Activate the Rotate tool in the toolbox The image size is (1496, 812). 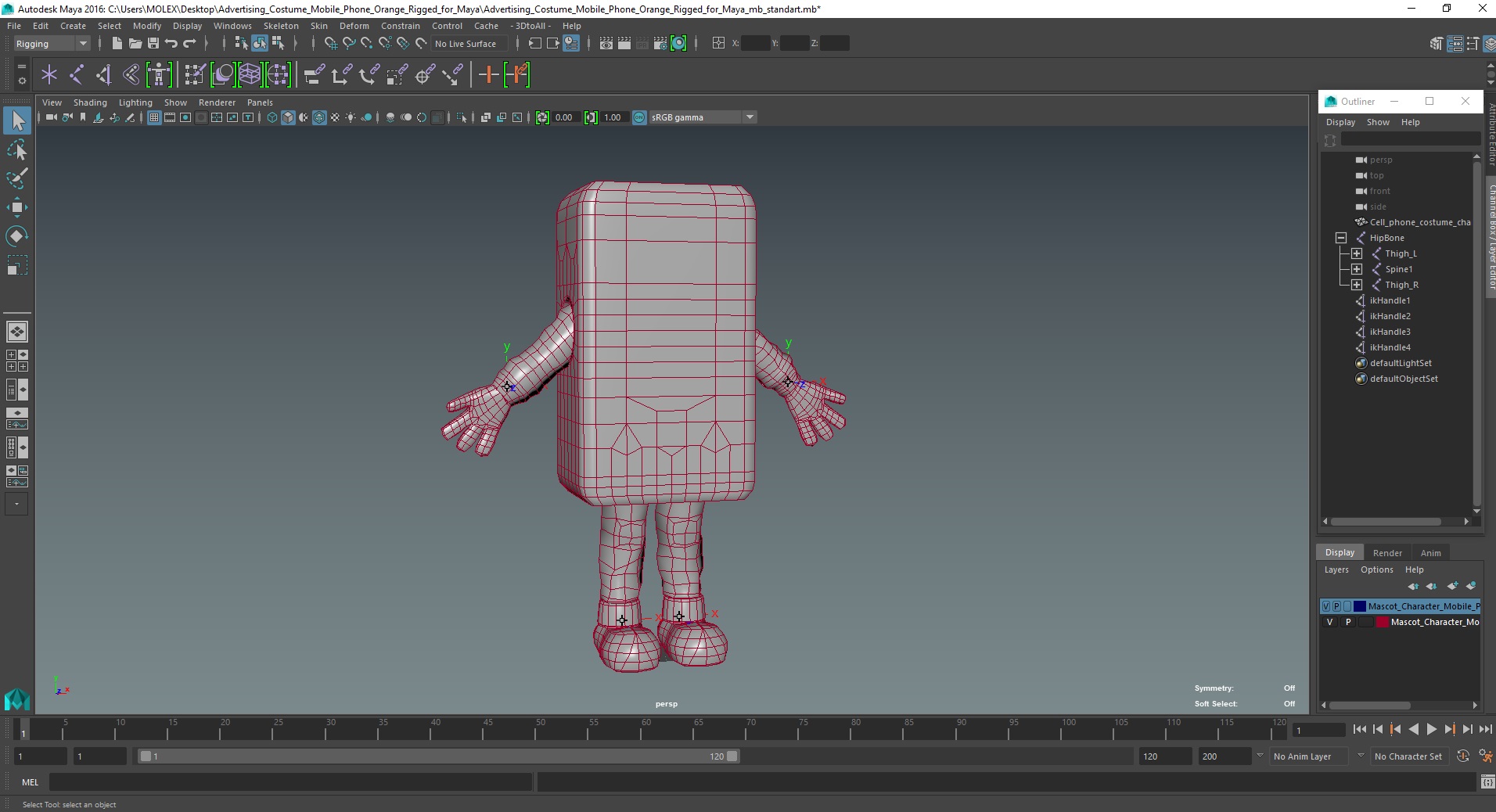[x=16, y=236]
